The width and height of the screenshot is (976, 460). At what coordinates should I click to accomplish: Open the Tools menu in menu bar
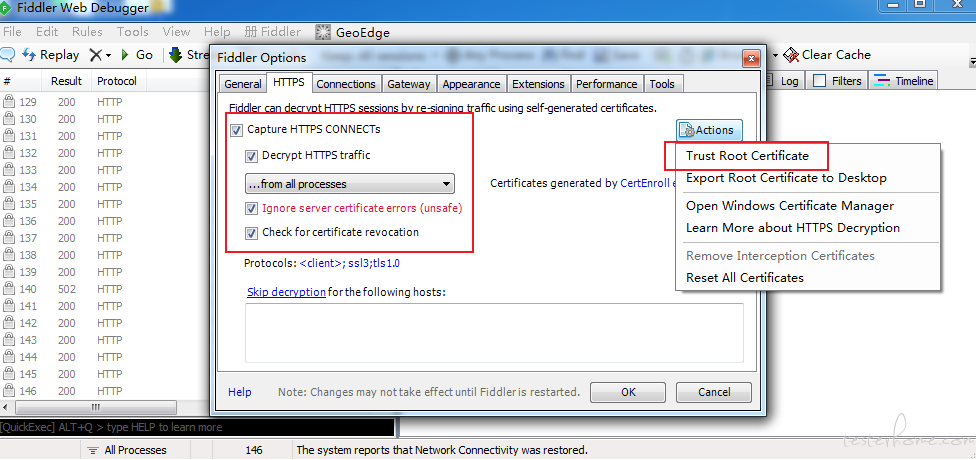[133, 32]
